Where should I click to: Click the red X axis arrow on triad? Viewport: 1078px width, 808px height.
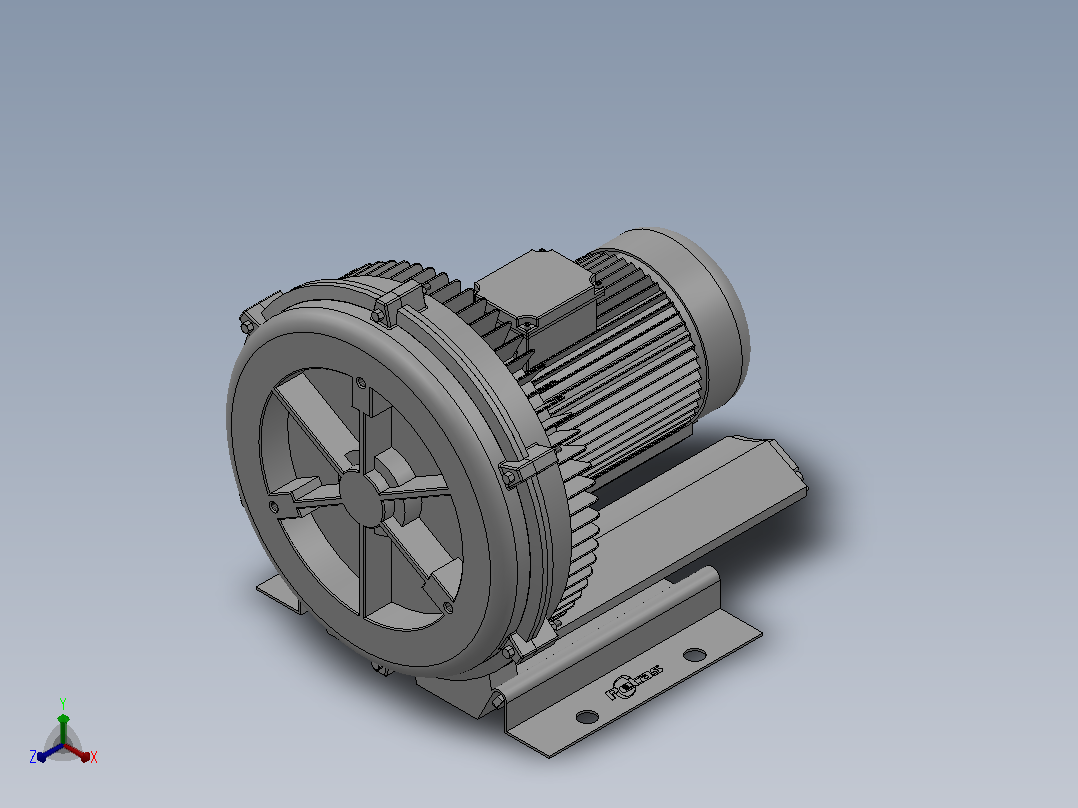[x=79, y=752]
